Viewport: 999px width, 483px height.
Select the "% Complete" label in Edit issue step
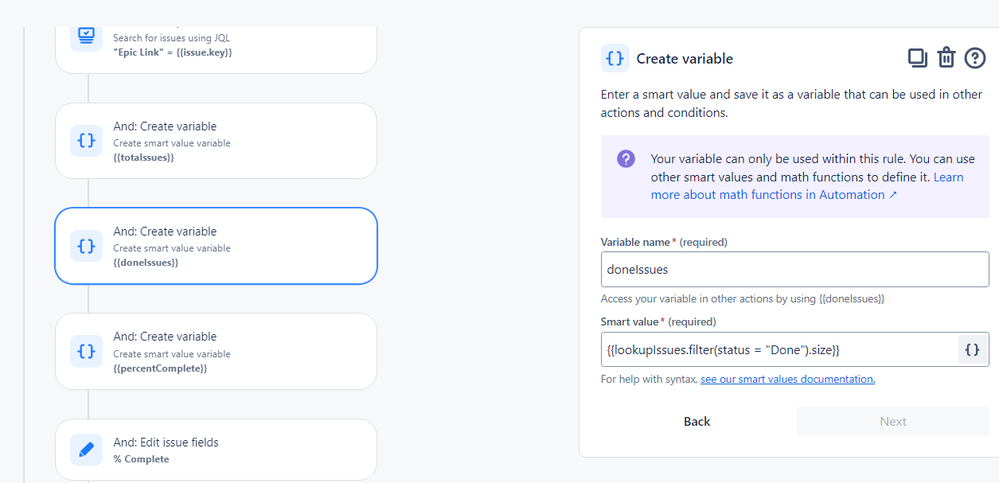coord(141,459)
